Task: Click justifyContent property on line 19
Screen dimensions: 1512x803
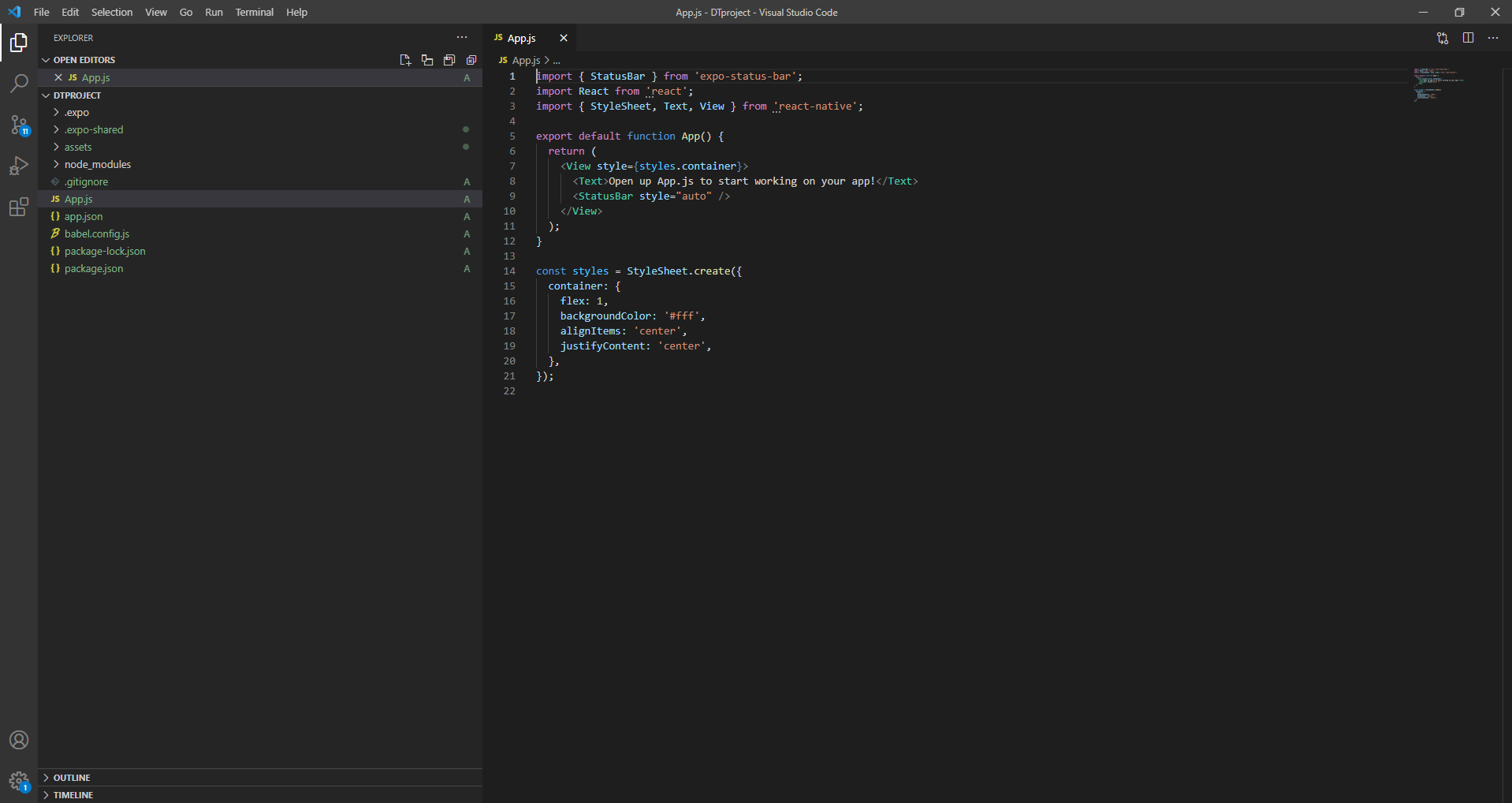Action: coord(602,345)
